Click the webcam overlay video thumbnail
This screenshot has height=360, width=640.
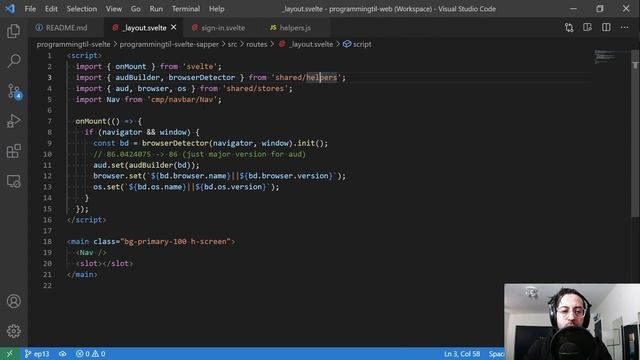[572, 322]
